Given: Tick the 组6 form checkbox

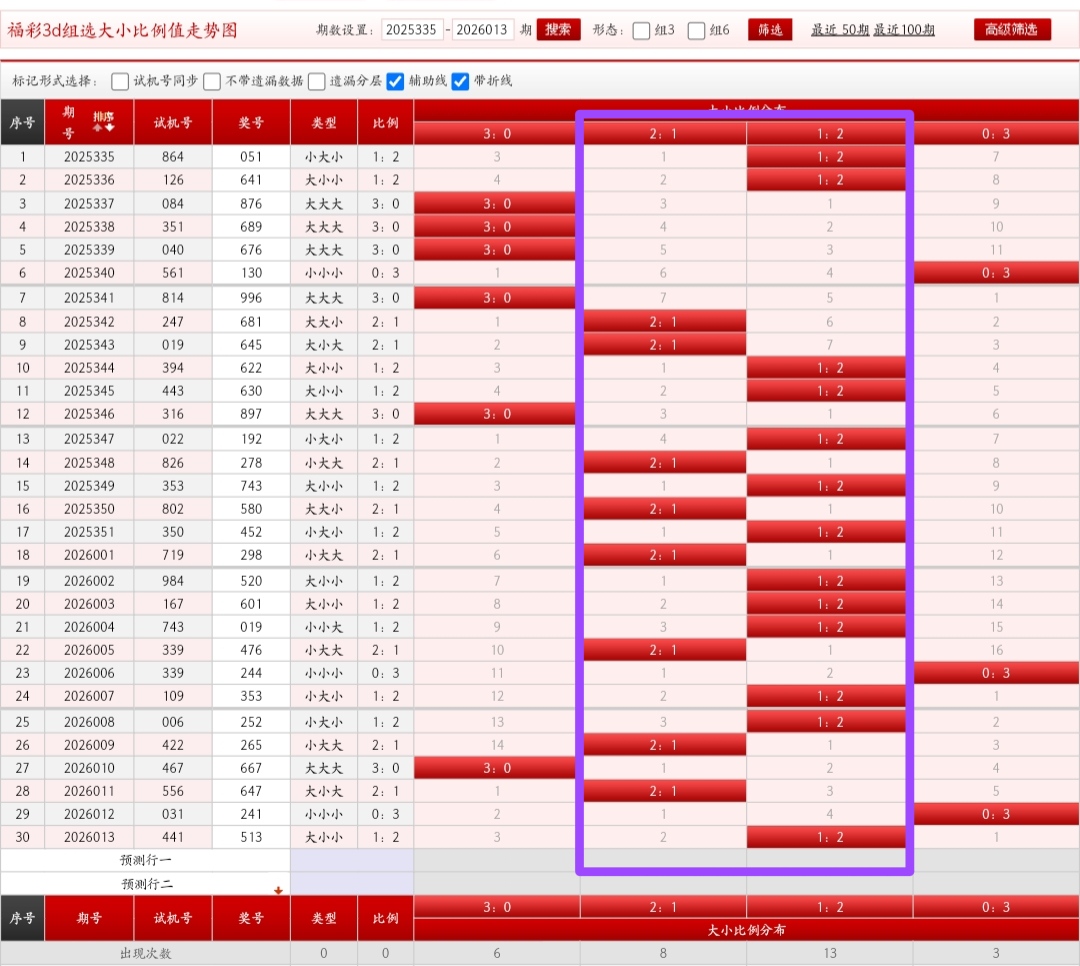Looking at the screenshot, I should (697, 30).
